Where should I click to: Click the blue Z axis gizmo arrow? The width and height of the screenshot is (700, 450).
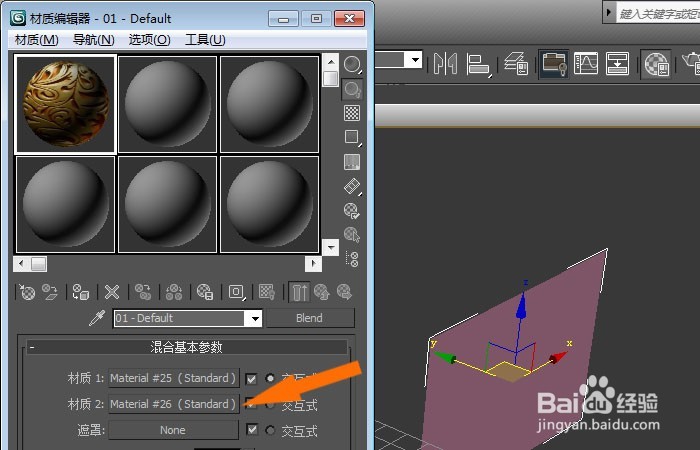521,305
